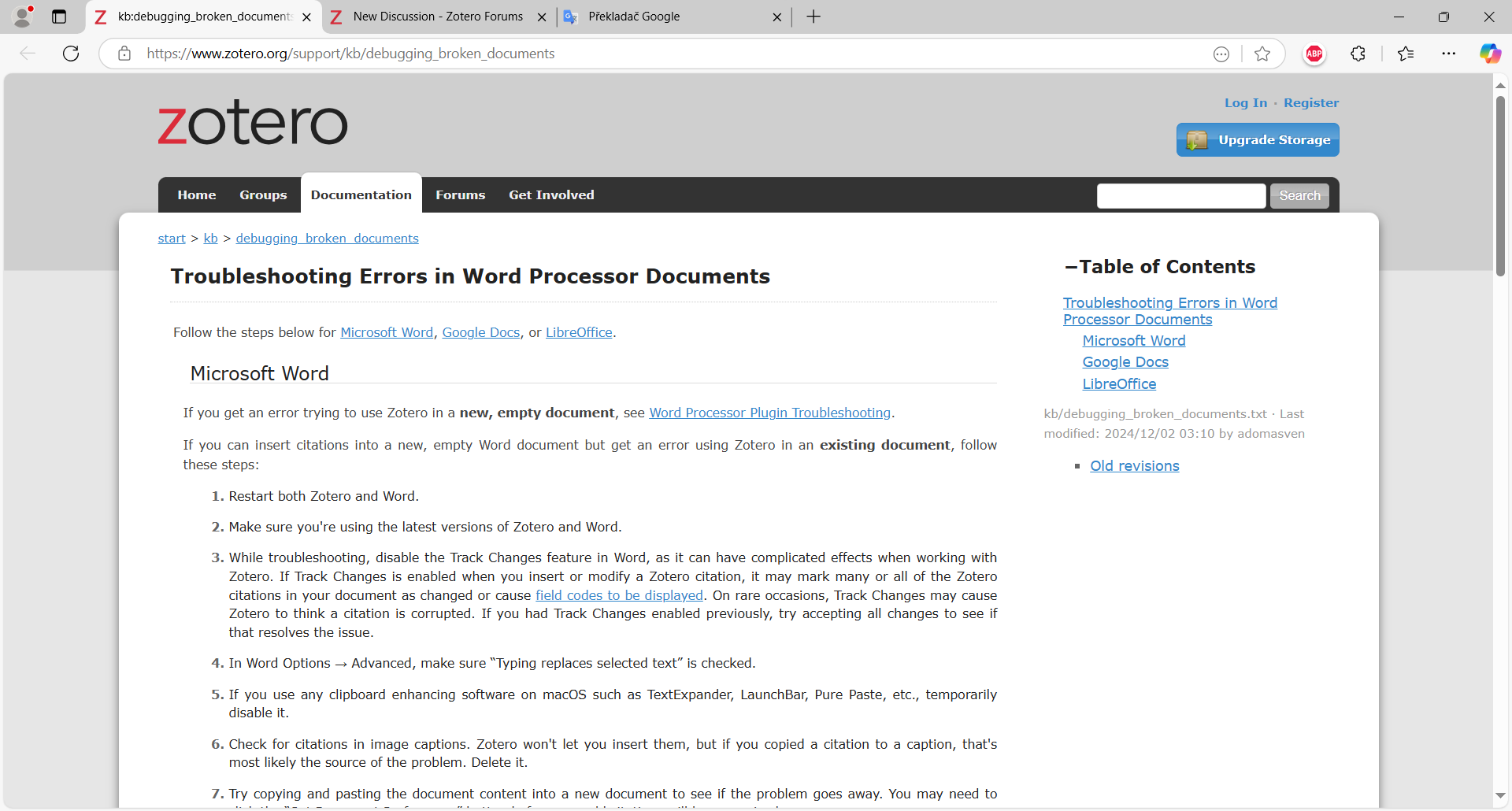Click the Upgrade Storage box icon

(x=1197, y=140)
